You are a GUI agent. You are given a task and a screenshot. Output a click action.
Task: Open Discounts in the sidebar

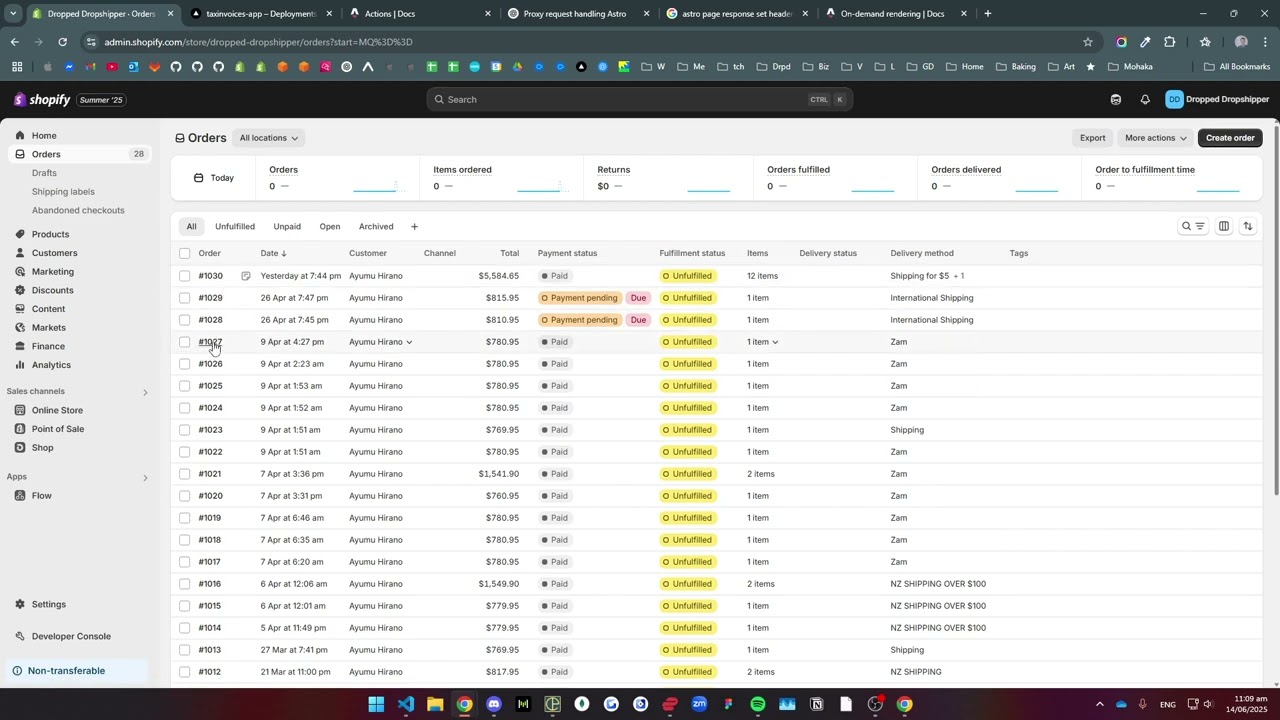pos(52,290)
